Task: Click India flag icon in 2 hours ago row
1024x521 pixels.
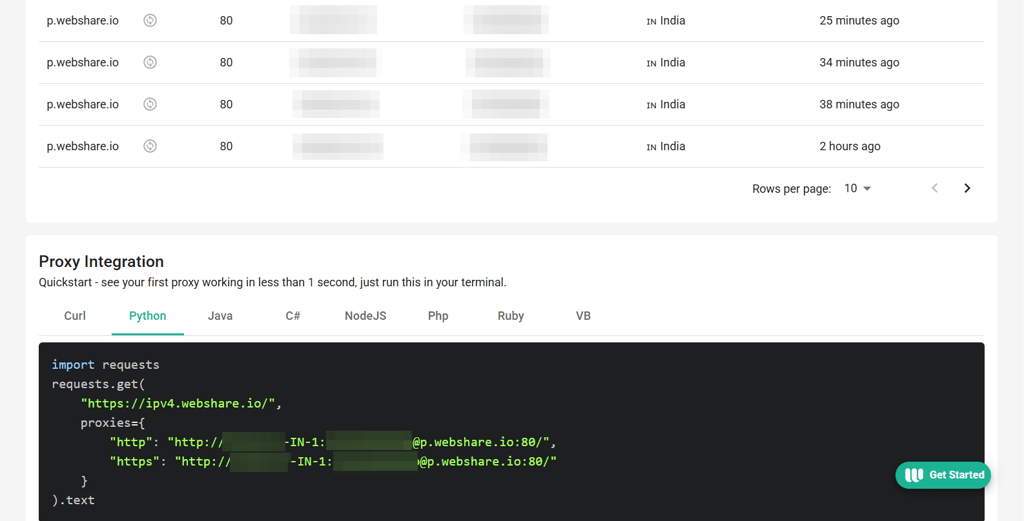Action: click(651, 146)
